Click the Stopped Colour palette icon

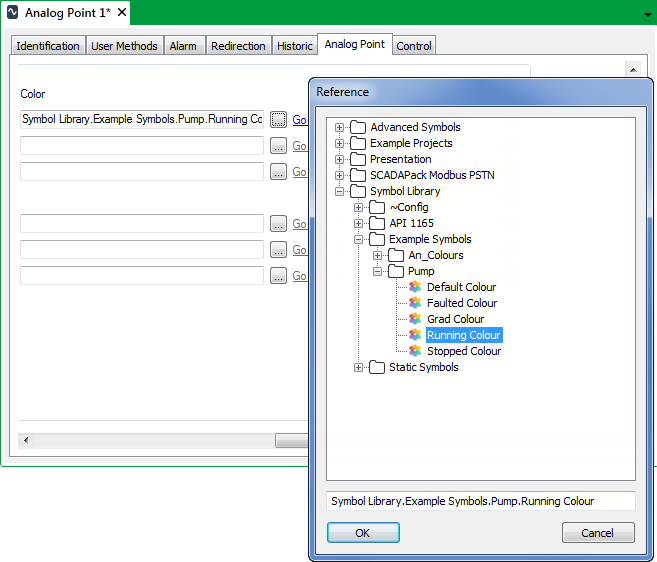pos(415,351)
